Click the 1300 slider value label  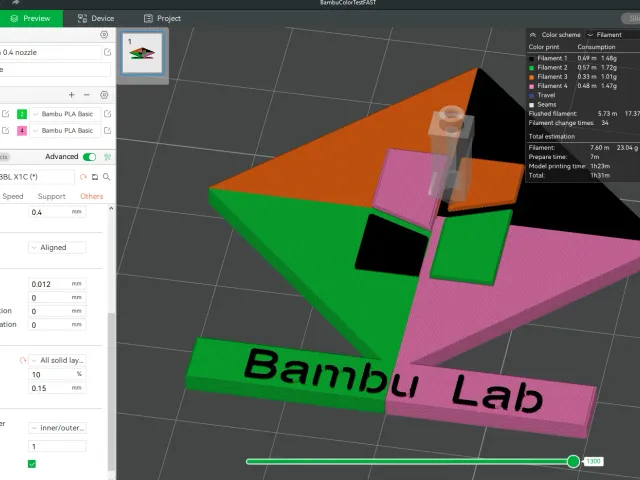click(593, 461)
